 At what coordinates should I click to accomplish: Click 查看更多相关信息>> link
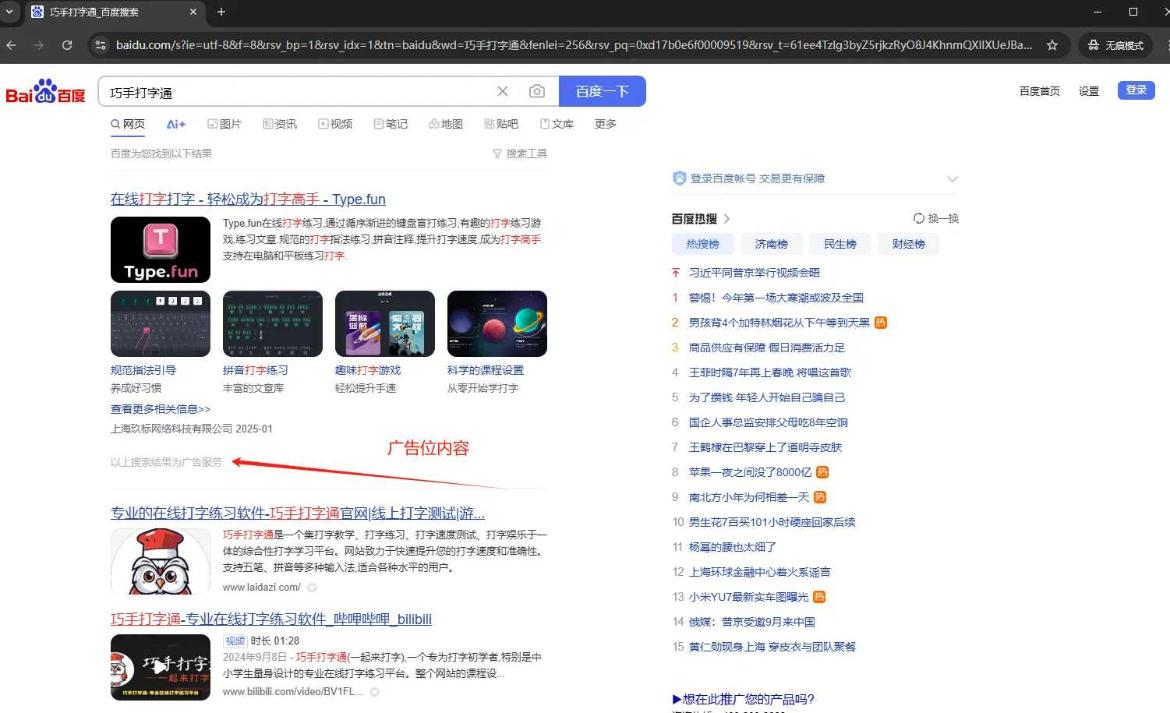tap(160, 409)
